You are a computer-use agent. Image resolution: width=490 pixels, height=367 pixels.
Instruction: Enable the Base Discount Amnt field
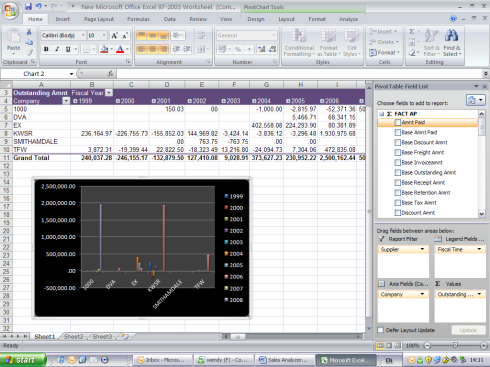[397, 142]
